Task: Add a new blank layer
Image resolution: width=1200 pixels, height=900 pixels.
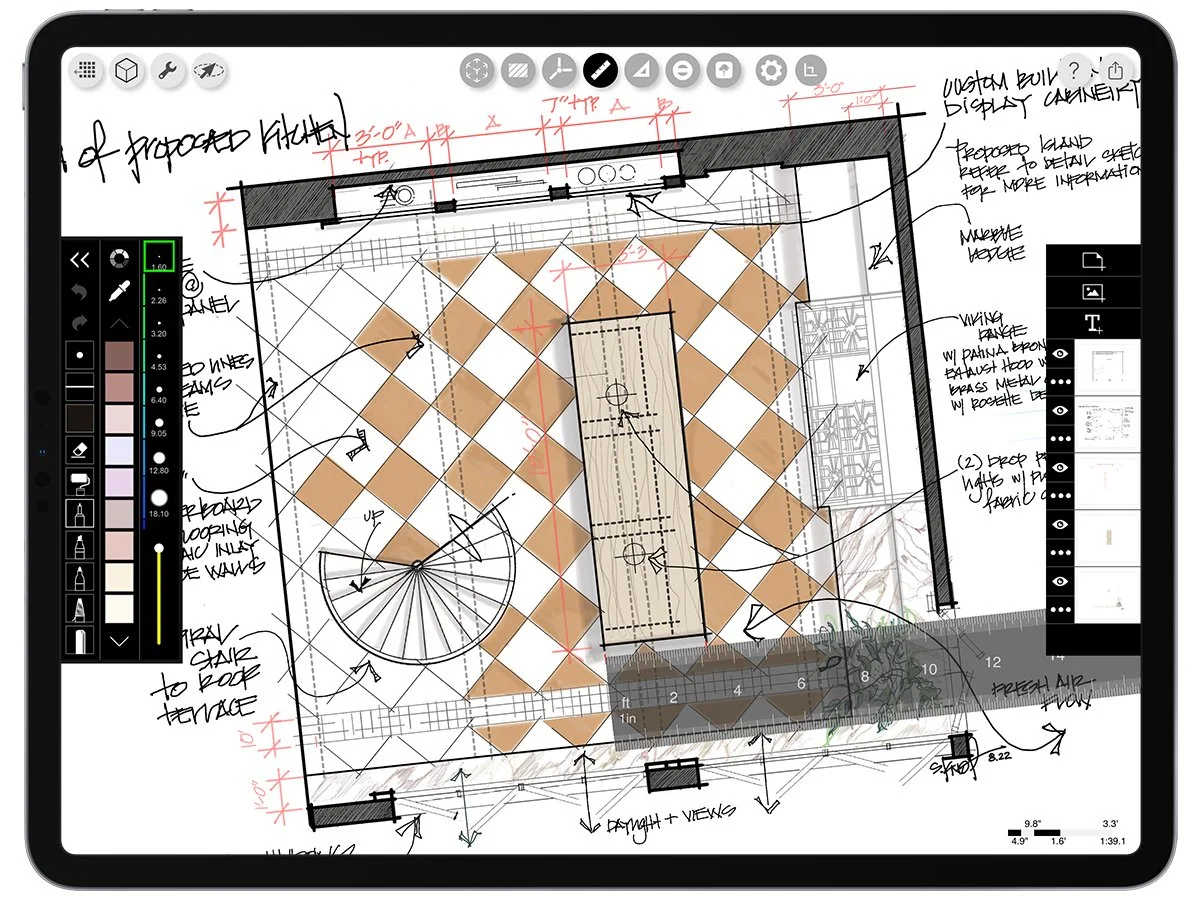Action: (1093, 260)
